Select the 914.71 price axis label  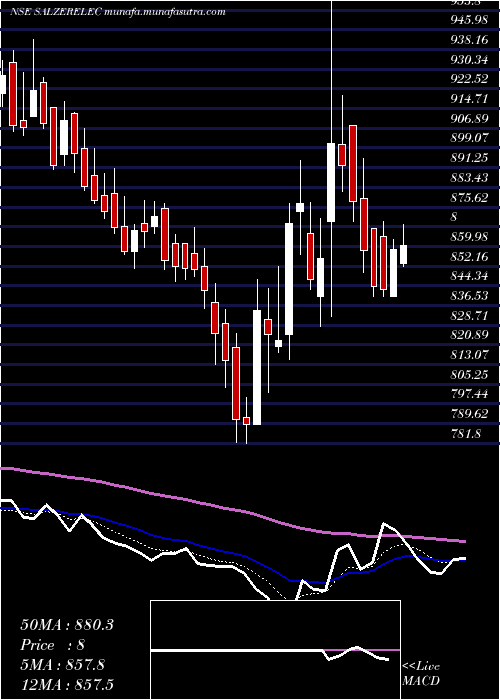[x=469, y=99]
